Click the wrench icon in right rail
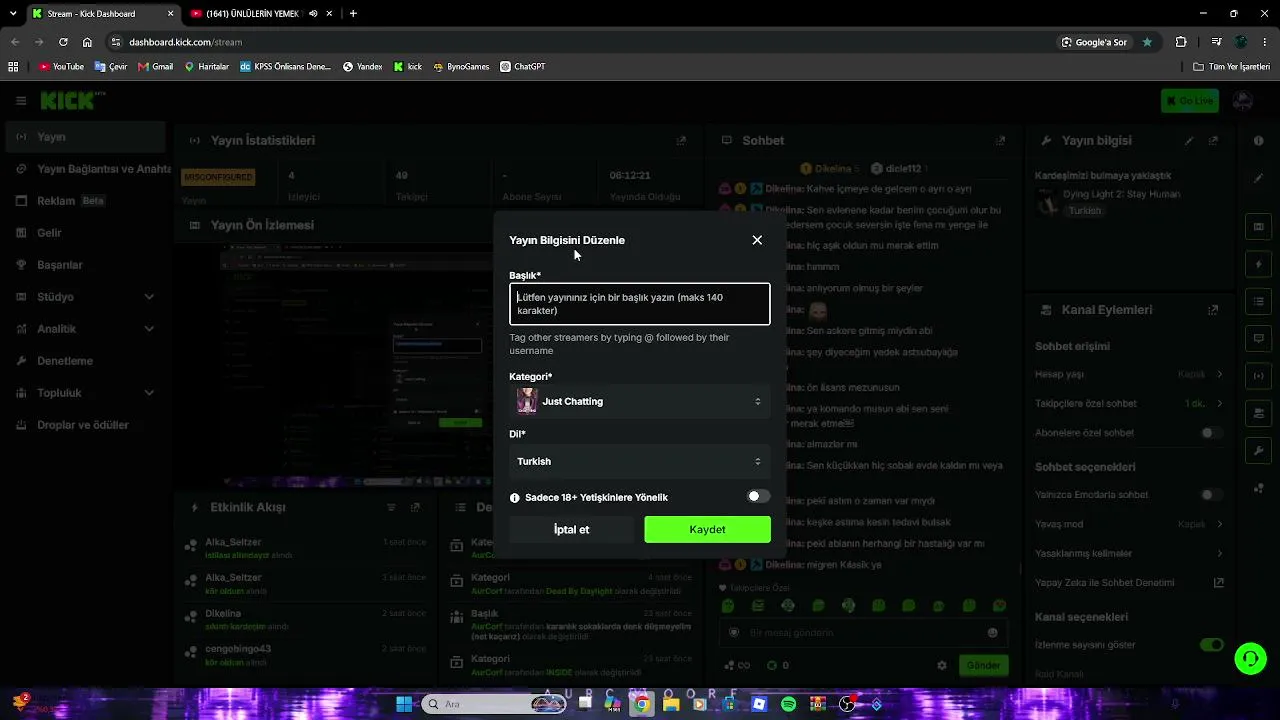The width and height of the screenshot is (1280, 720). (1258, 451)
